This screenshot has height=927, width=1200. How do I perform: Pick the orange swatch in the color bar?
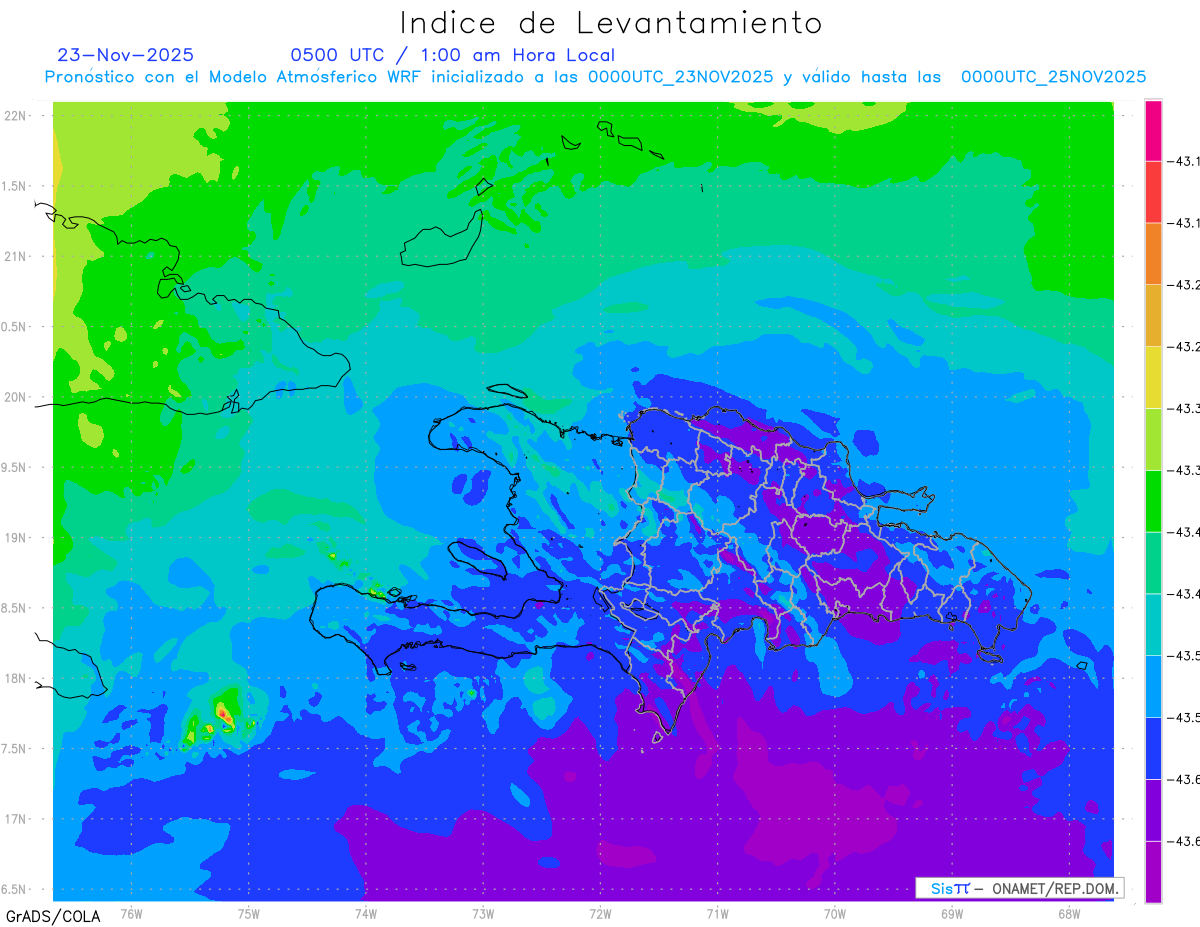pos(1153,254)
